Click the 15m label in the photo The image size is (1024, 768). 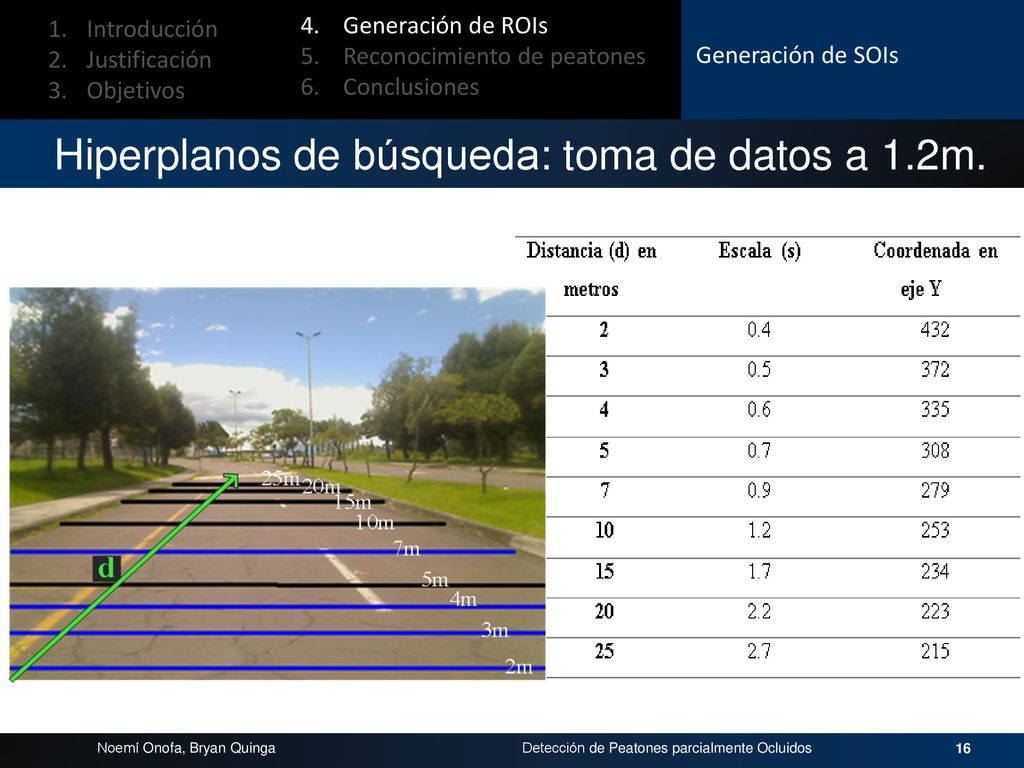tap(353, 502)
